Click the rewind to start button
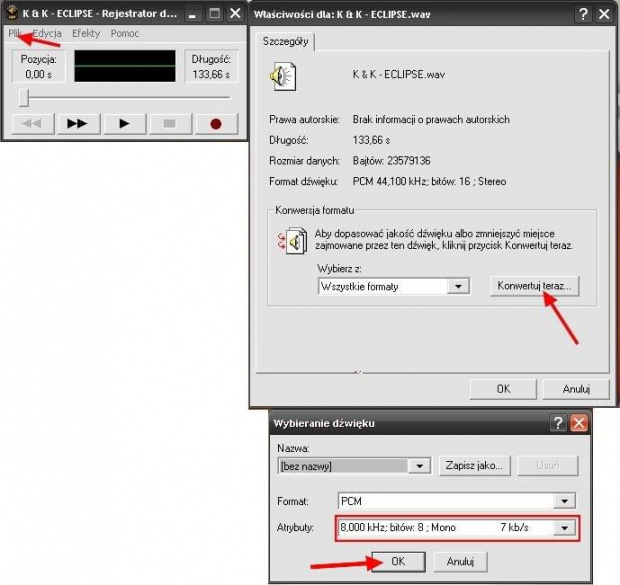 coord(33,124)
